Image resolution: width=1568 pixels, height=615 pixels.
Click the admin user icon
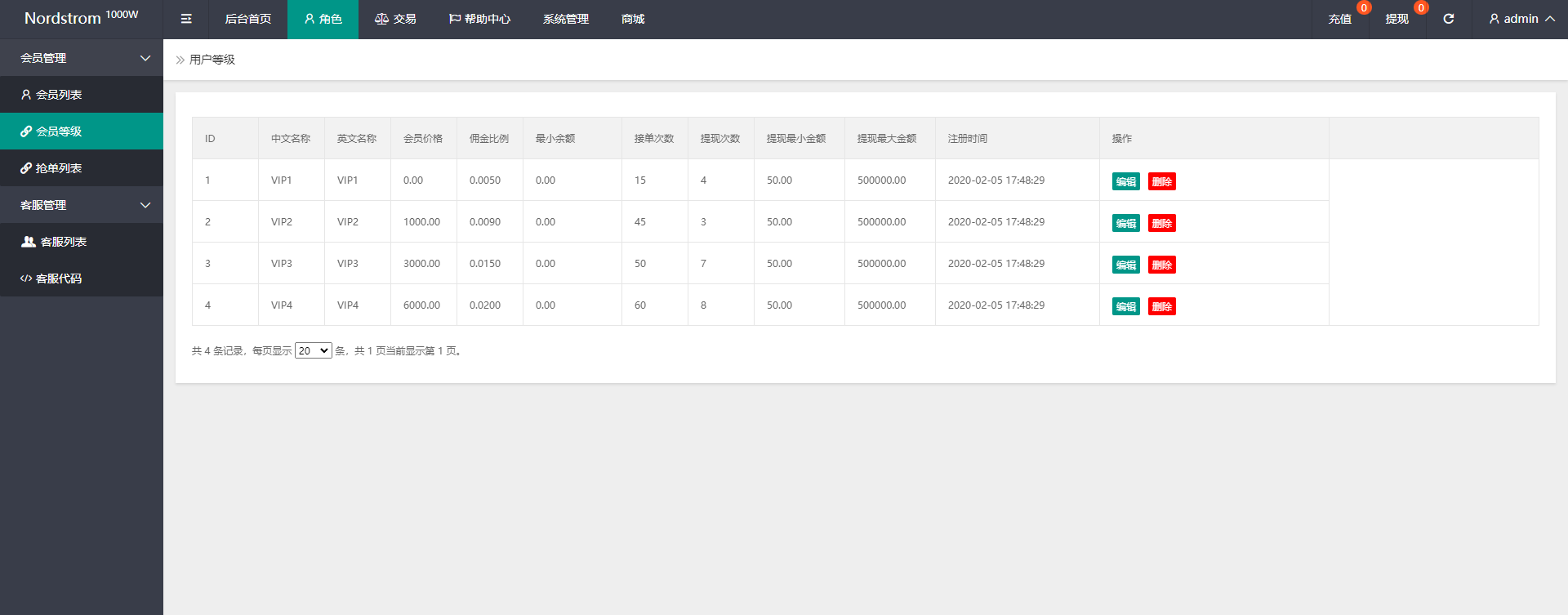[x=1494, y=19]
